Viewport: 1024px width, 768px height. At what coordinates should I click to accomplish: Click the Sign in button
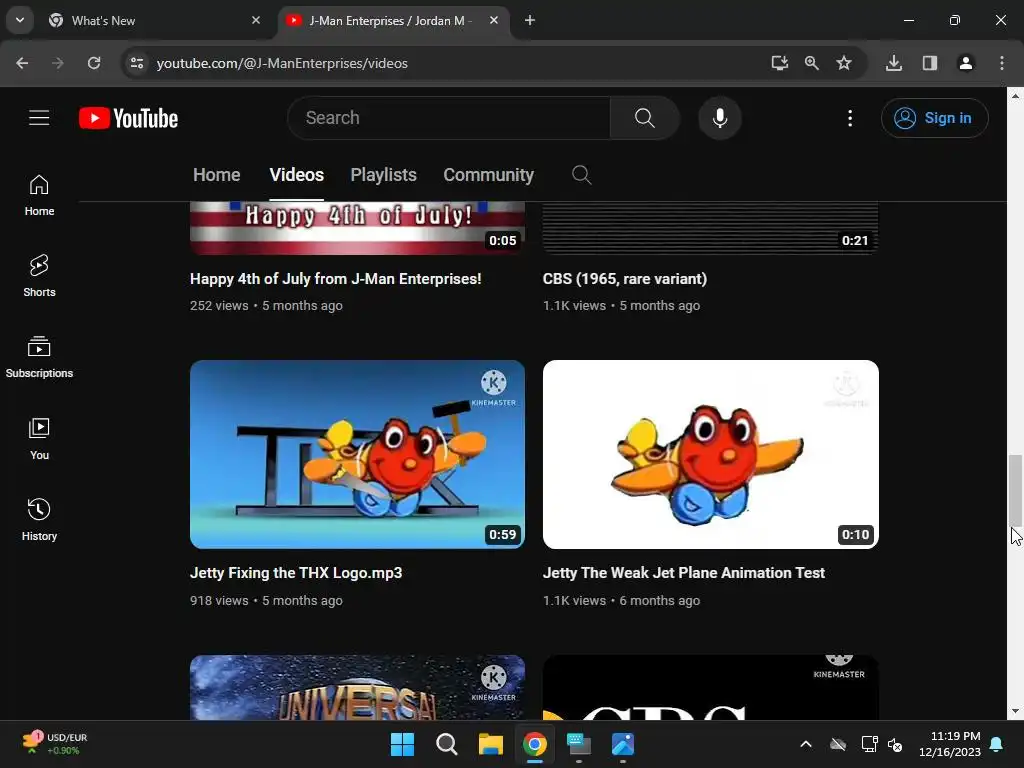(x=935, y=118)
